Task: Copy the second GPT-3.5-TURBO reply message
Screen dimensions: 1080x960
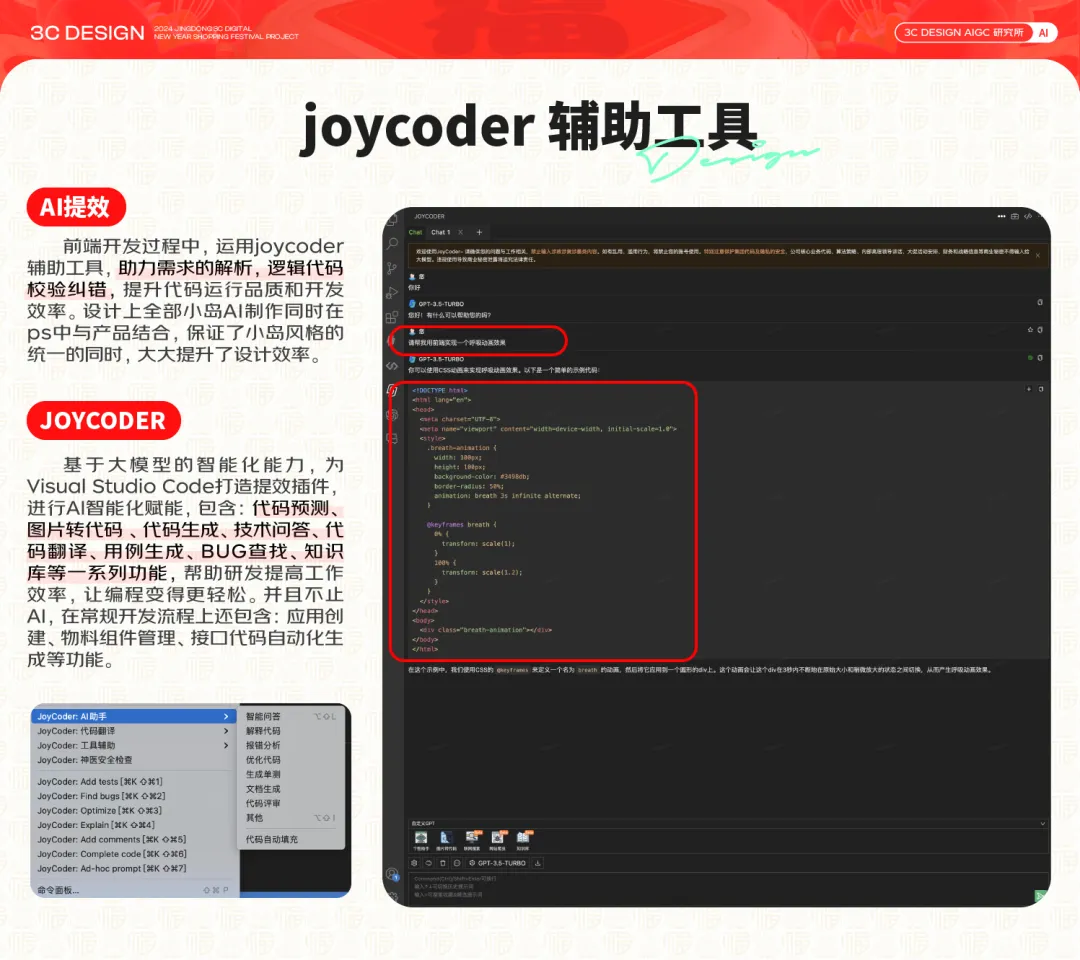Action: point(1040,358)
